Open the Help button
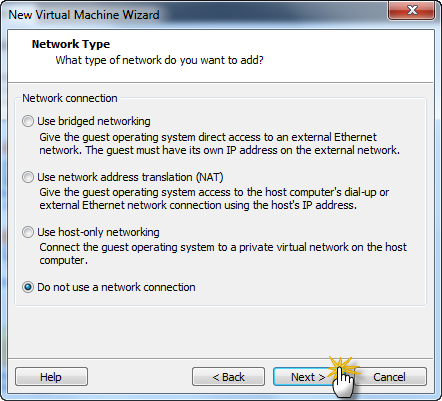 (51, 377)
